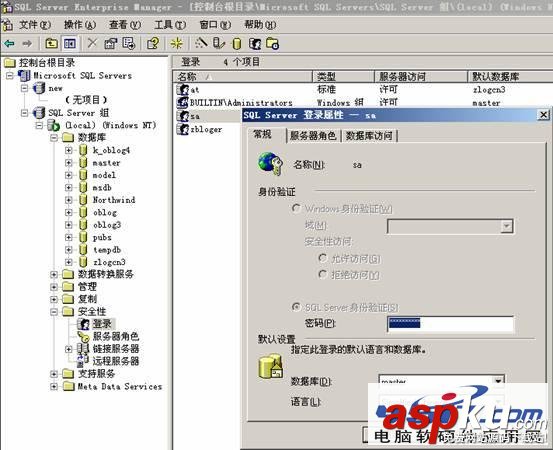Open the 工具 menu
553x450 pixels.
(170, 25)
